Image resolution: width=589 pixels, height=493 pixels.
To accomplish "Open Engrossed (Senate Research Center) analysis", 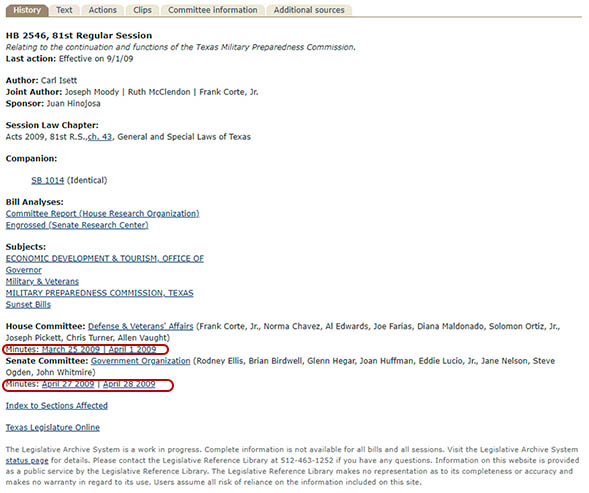I will pos(77,225).
